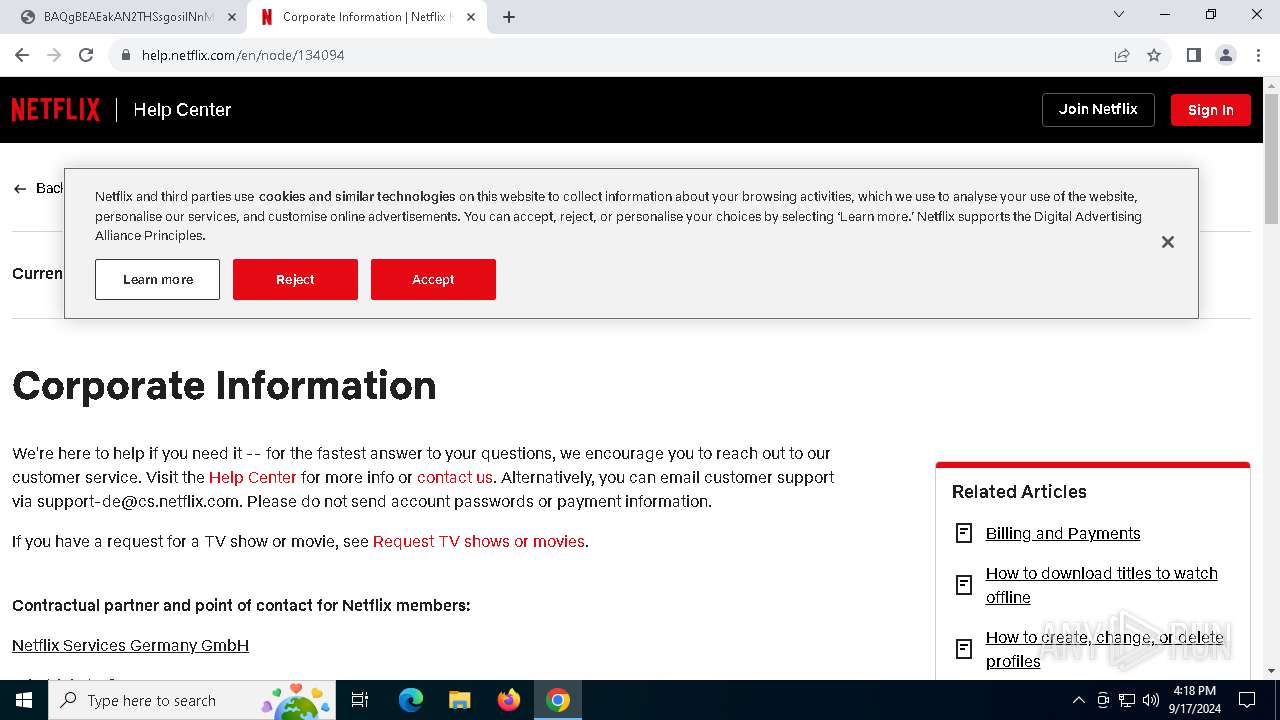Image resolution: width=1280 pixels, height=720 pixels.
Task: Open the Chrome profile menu
Action: pos(1226,55)
